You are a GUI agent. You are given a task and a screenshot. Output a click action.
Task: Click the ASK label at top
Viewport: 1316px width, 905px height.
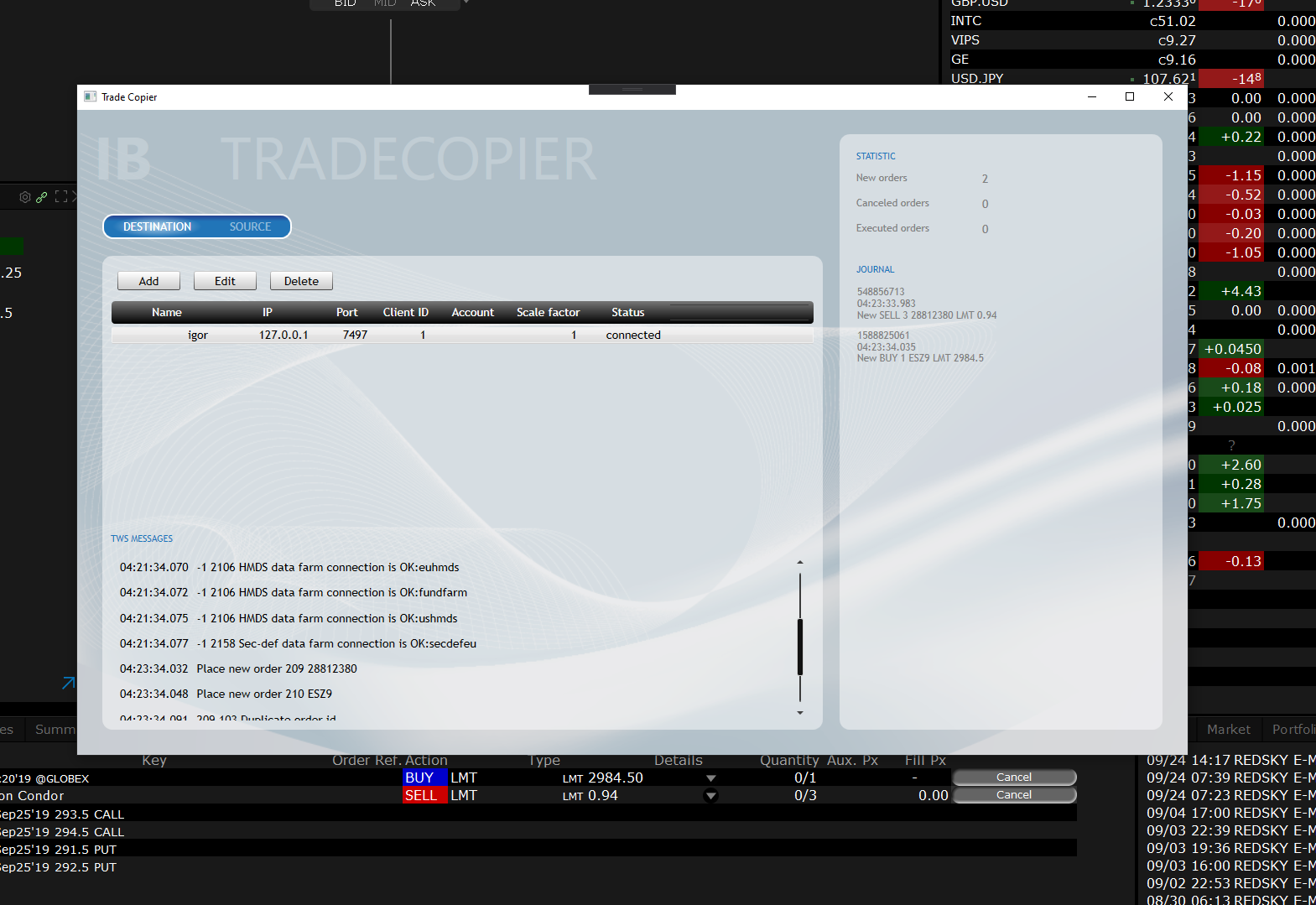(x=423, y=3)
